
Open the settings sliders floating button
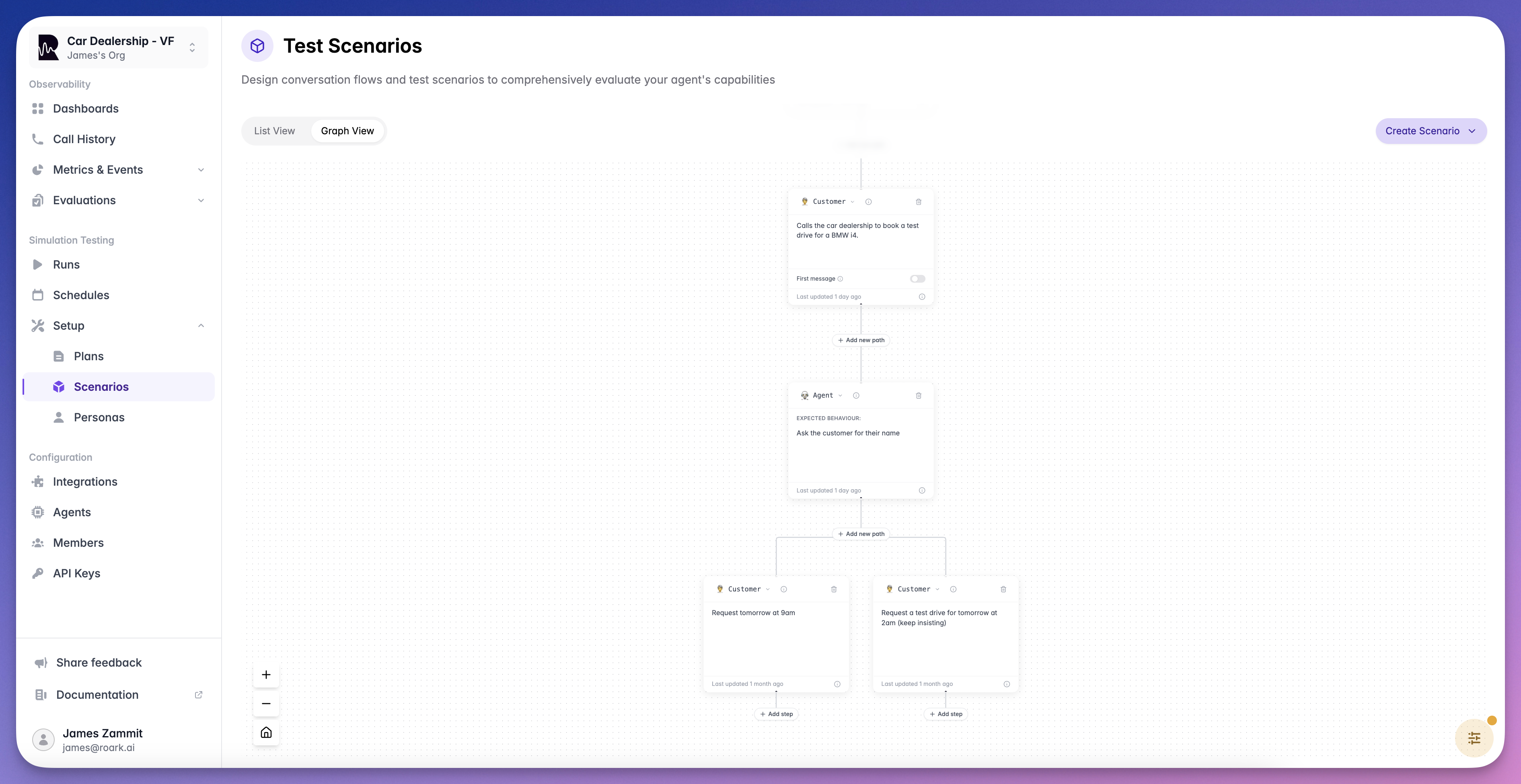click(1474, 738)
